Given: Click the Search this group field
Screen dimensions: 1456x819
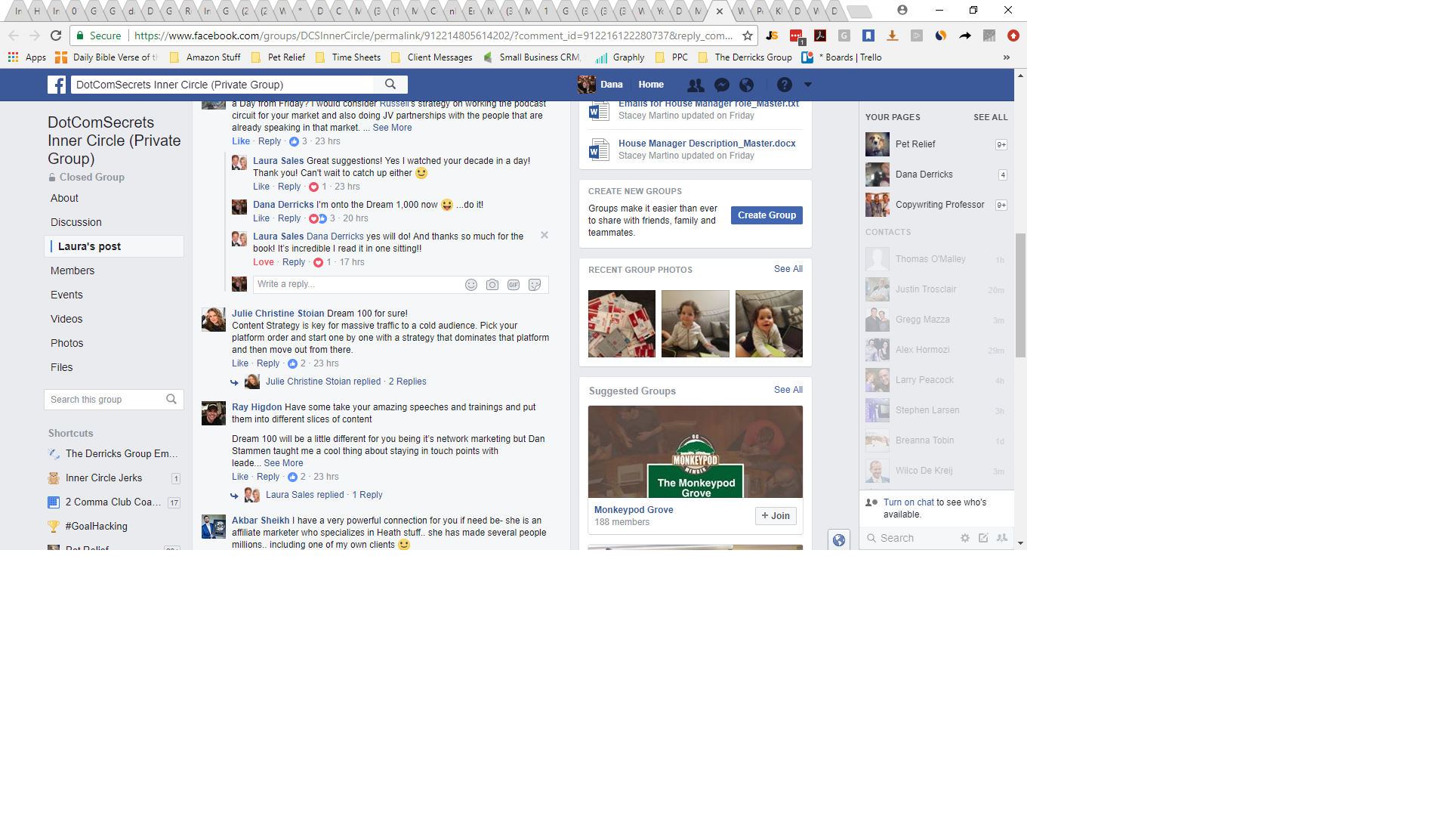Looking at the screenshot, I should pyautogui.click(x=104, y=400).
